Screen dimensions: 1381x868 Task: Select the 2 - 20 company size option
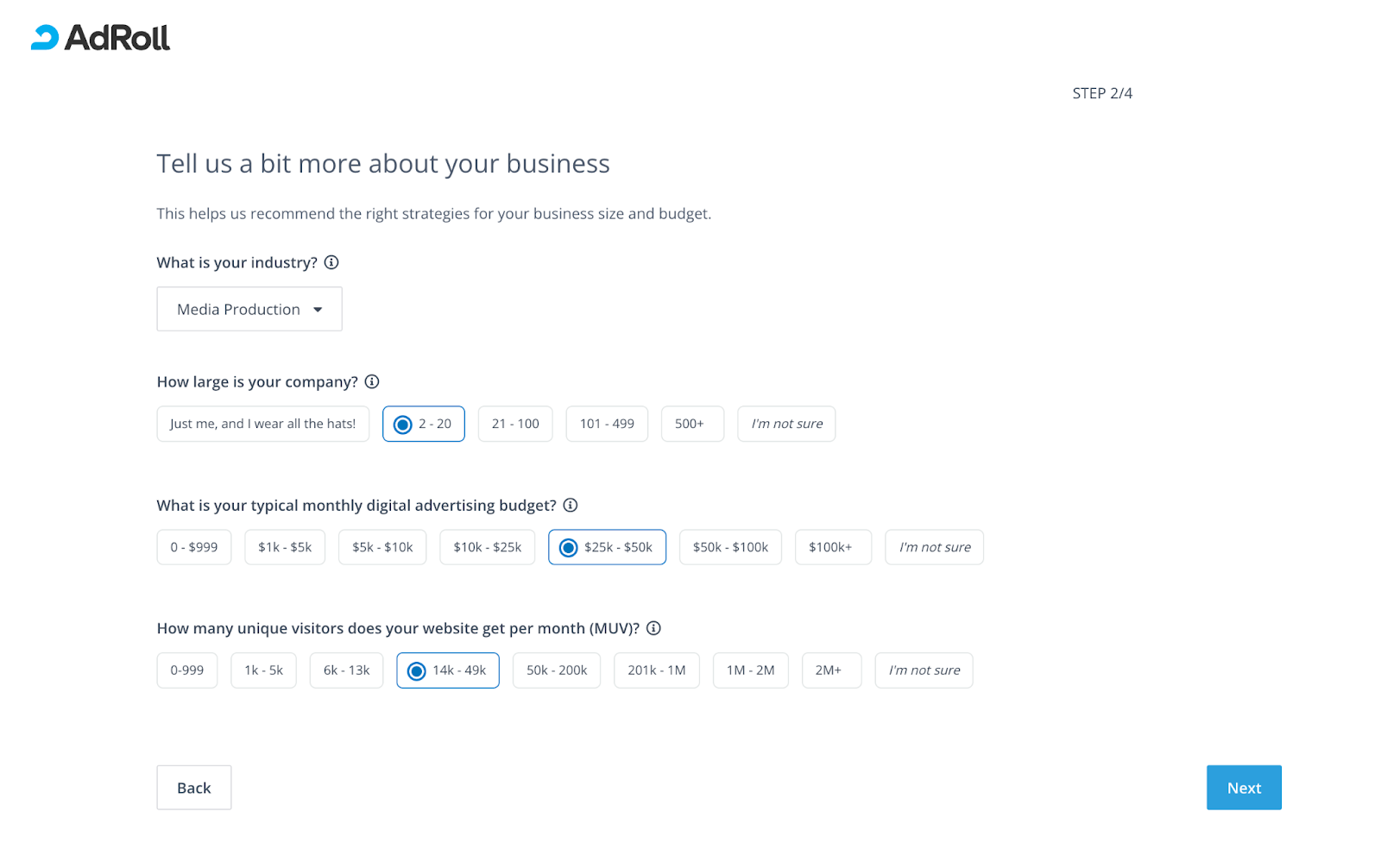point(424,424)
